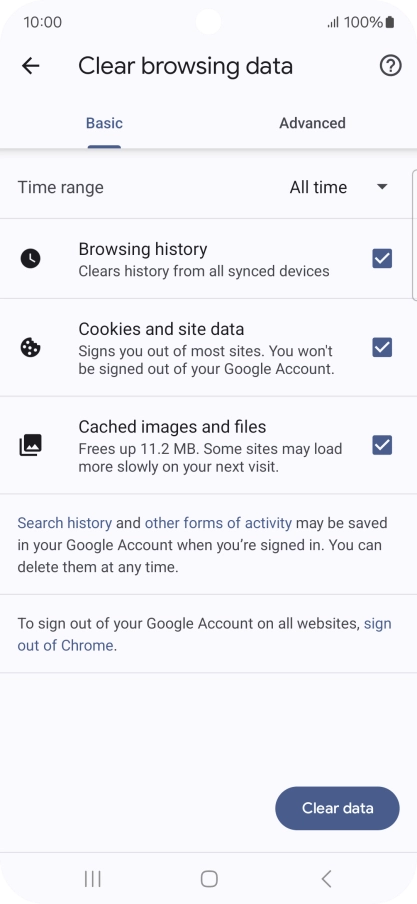Open the help question mark icon
417x904 pixels.
[390, 66]
